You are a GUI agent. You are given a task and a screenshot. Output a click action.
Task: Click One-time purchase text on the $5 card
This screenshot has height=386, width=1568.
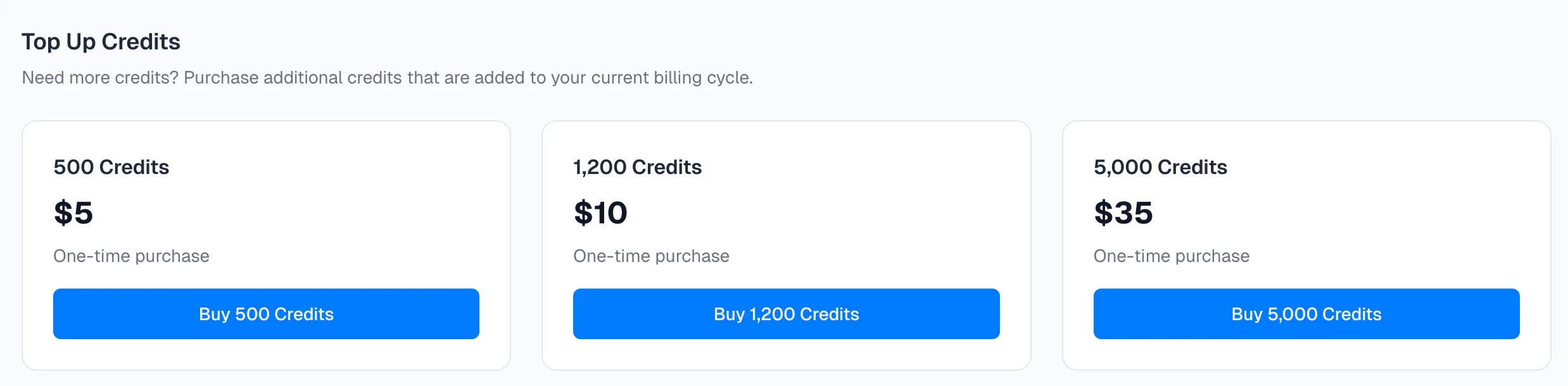(x=130, y=256)
